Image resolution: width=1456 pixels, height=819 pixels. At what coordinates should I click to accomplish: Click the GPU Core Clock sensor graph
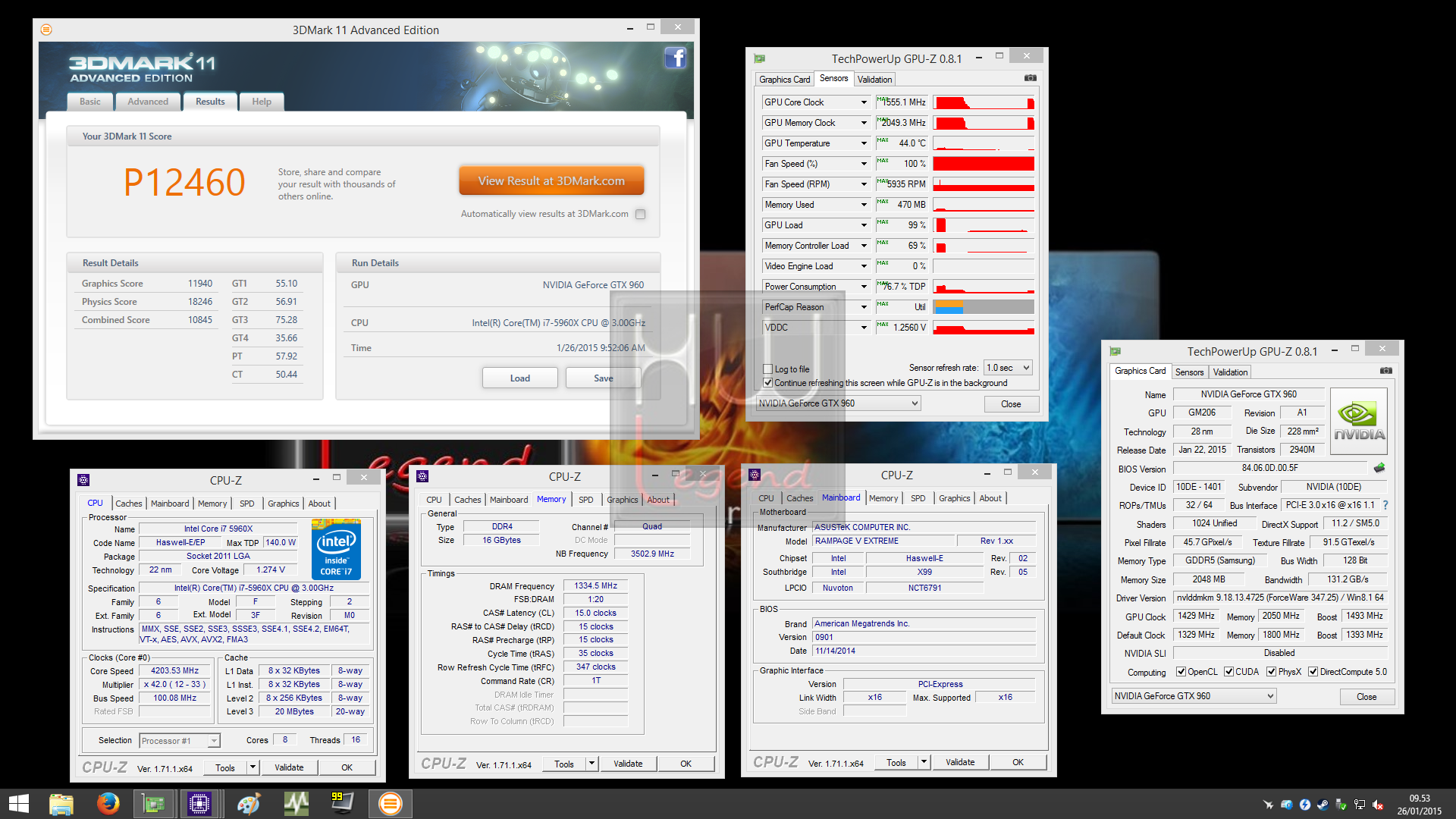click(984, 102)
